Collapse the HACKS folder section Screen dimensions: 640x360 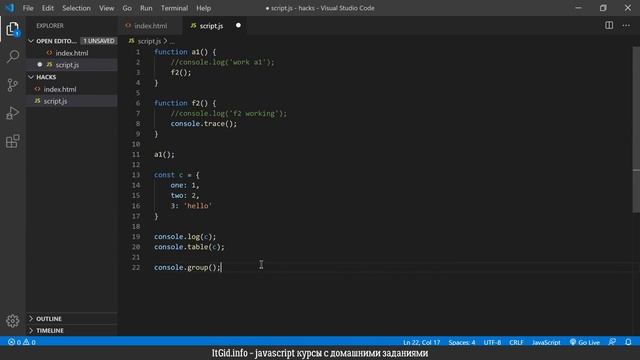31,77
